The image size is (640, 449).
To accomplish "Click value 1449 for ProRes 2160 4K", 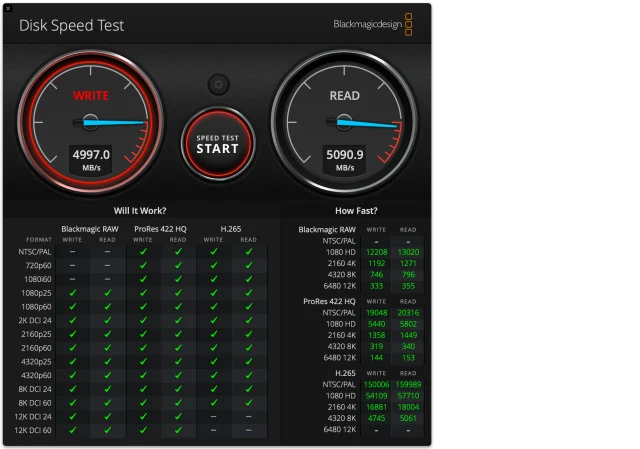I will (x=408, y=335).
